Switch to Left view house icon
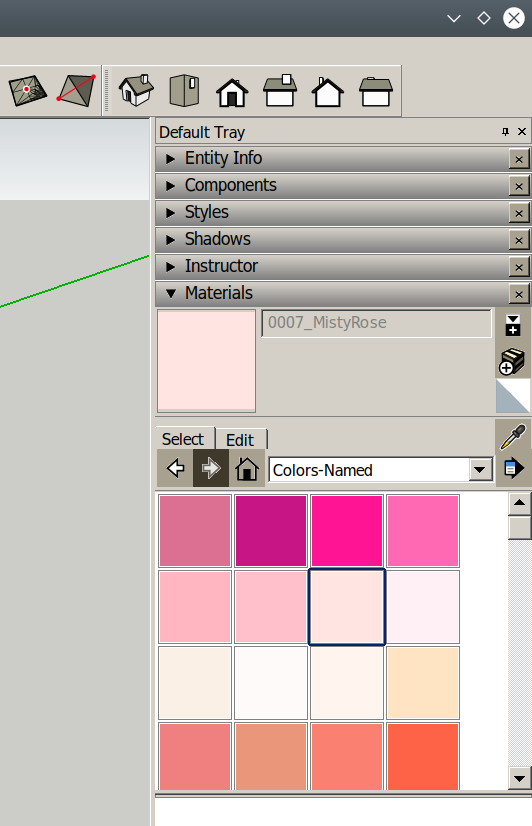 [x=376, y=92]
